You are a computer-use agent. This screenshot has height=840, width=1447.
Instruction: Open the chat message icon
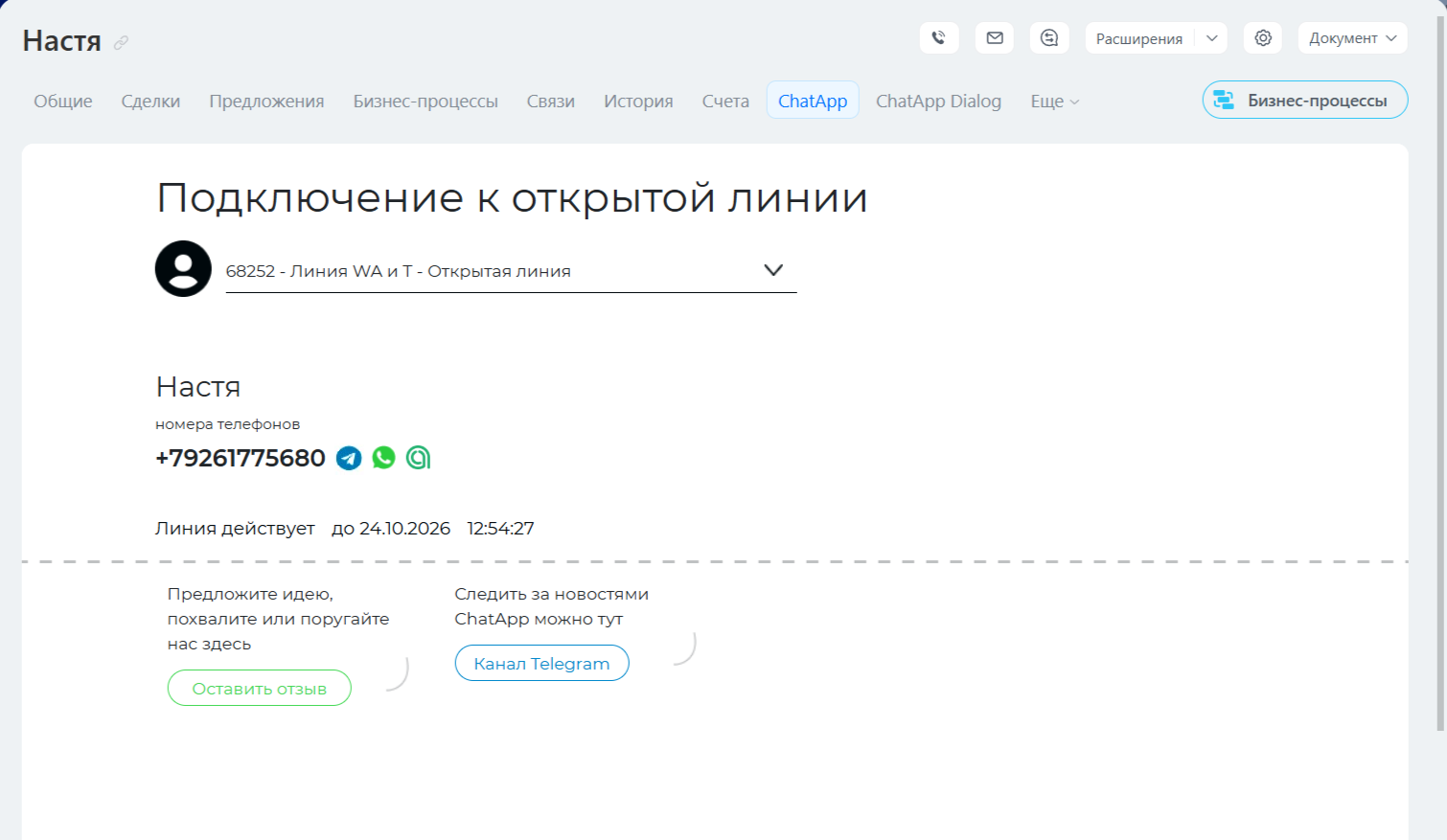pos(1049,38)
